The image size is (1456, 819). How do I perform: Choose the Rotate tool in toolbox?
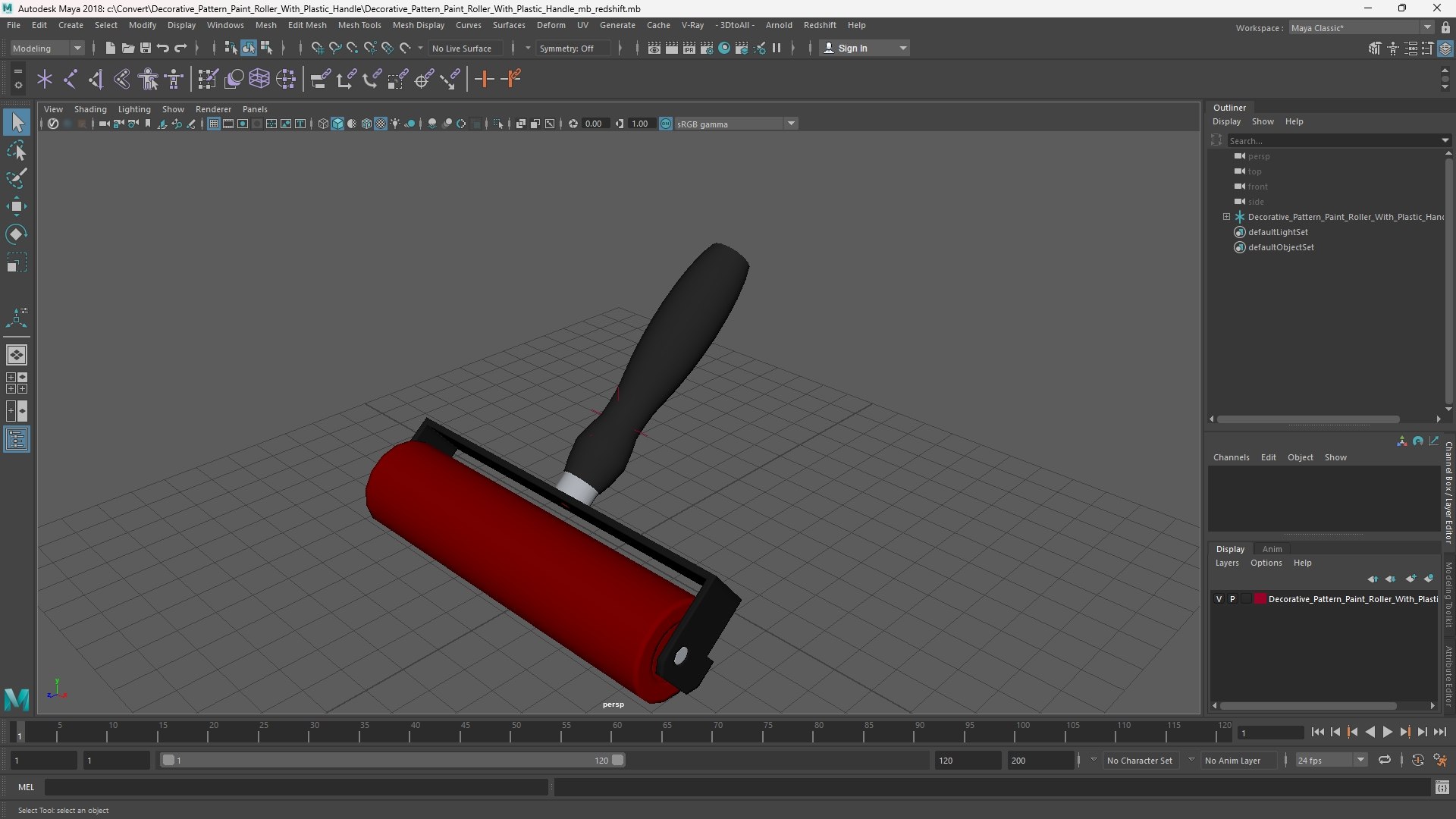[17, 234]
